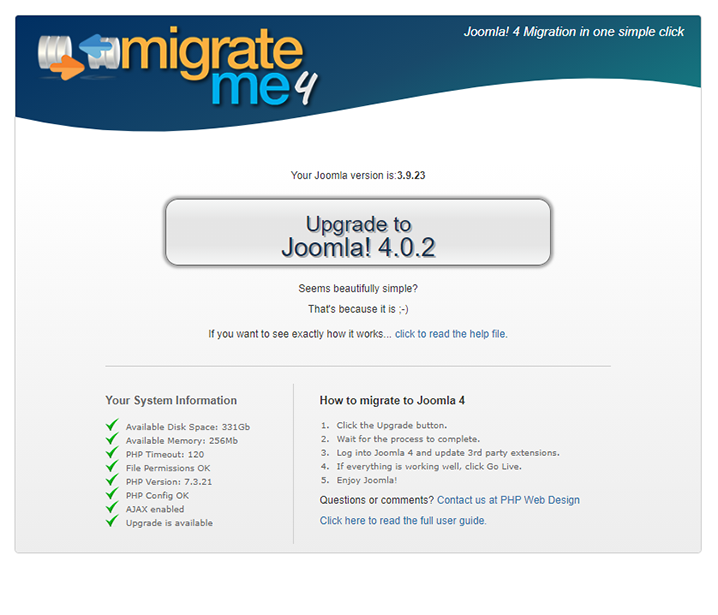Select text 'PHP Timeout: 120'
This screenshot has height=615, width=718.
pos(165,454)
